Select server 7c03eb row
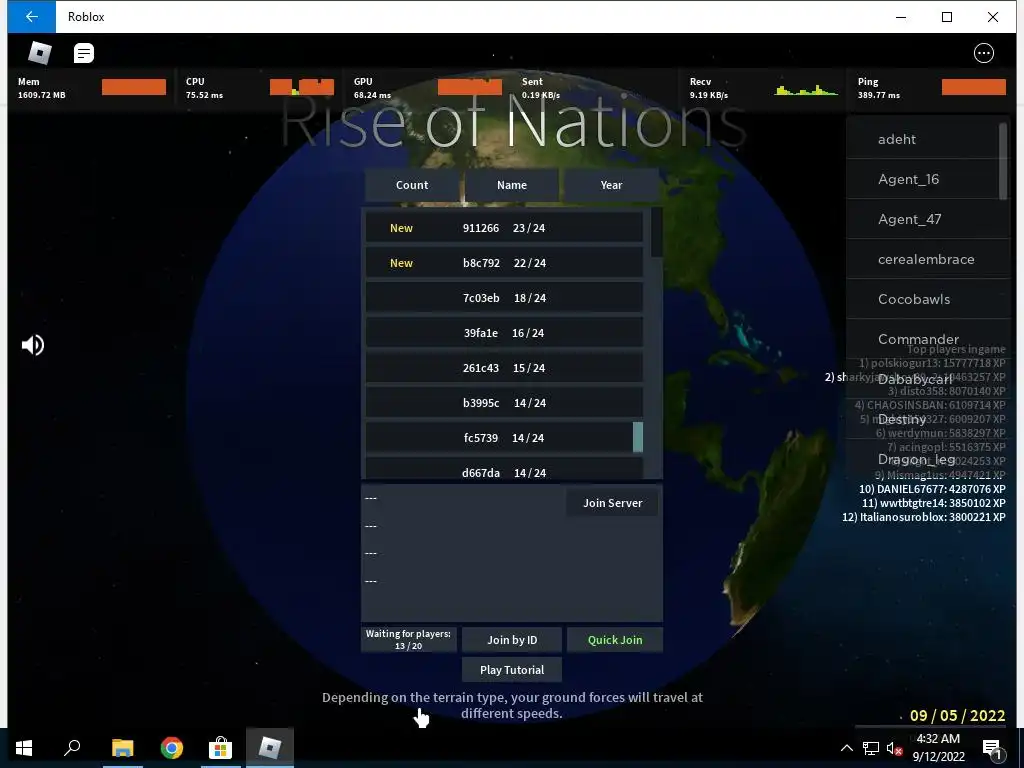Screen dimensions: 1024x768 coord(504,298)
